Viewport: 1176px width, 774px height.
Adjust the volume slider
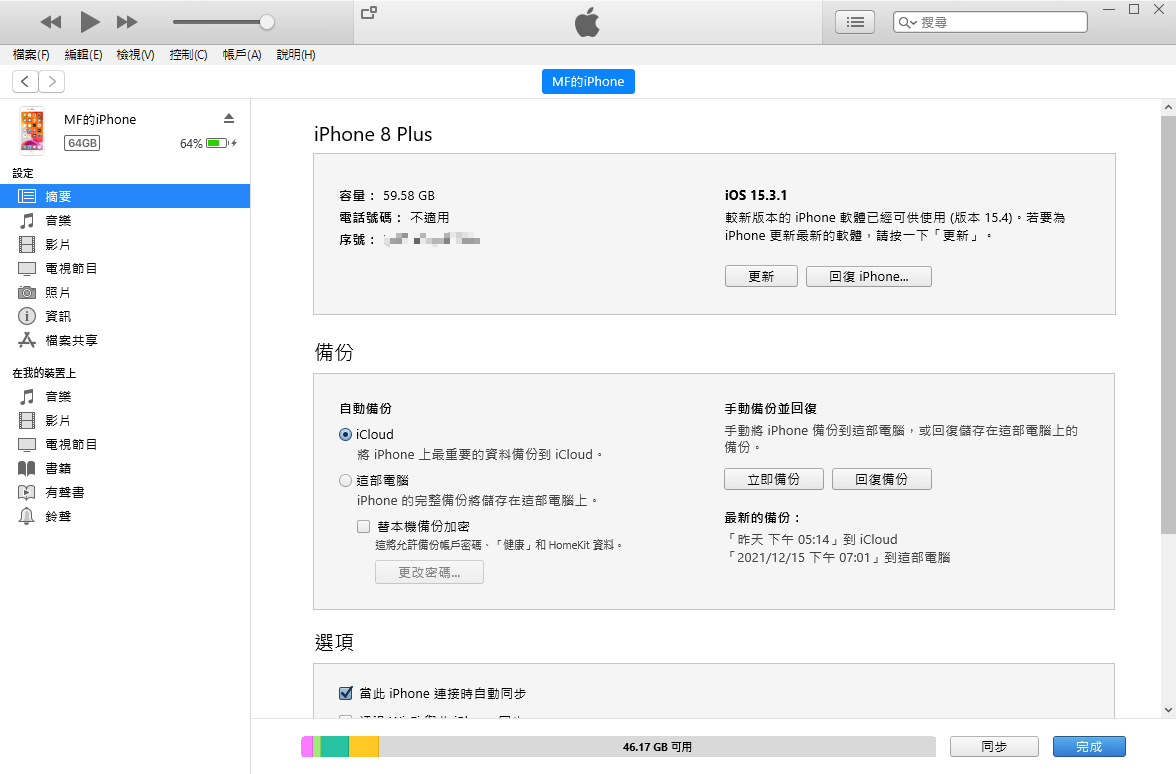(x=265, y=21)
